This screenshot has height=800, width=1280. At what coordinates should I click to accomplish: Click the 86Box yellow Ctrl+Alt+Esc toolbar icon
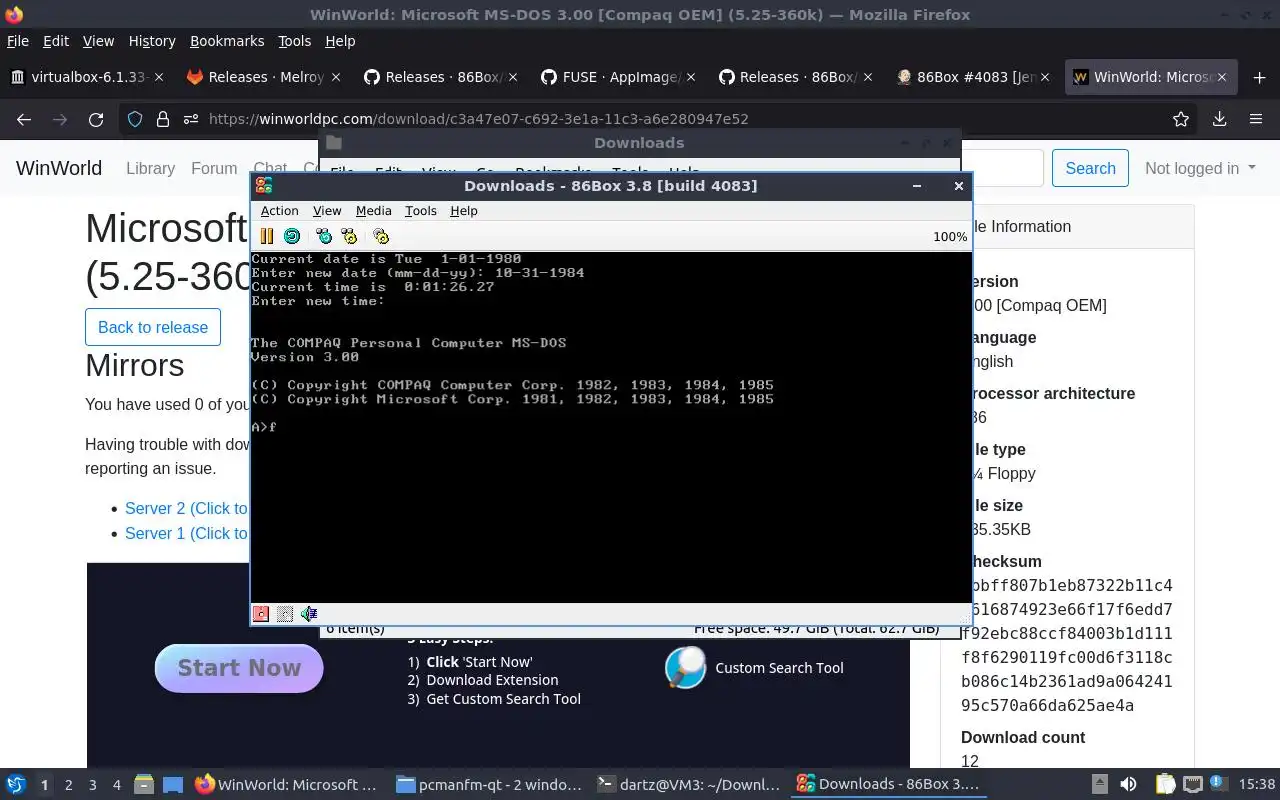[349, 236]
